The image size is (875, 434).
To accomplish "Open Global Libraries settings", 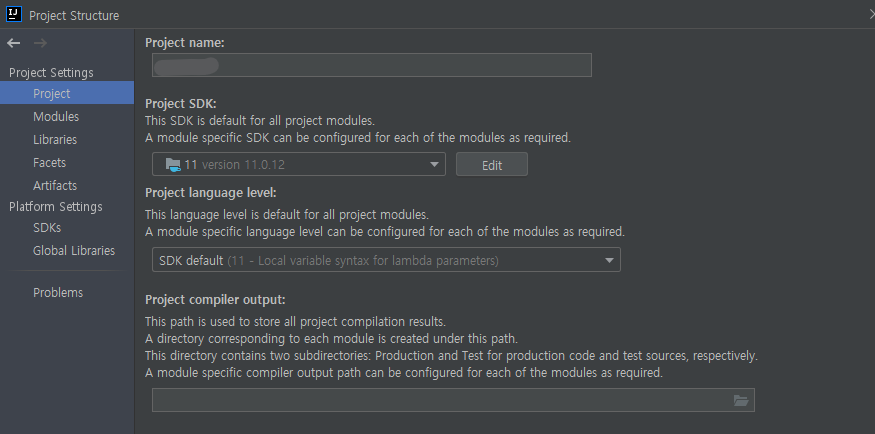I will click(x=73, y=251).
